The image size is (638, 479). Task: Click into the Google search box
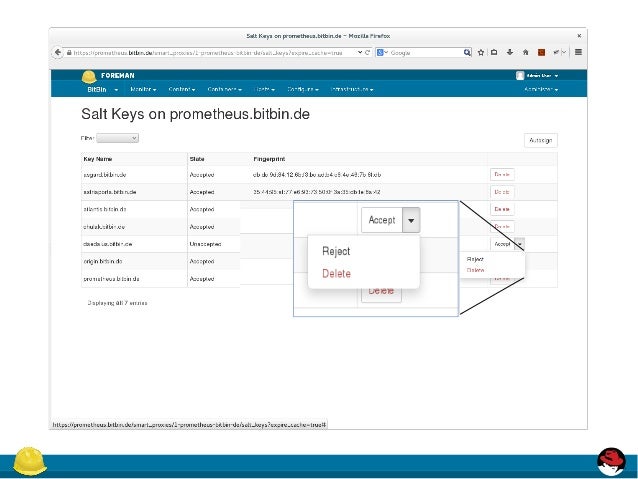tap(425, 52)
